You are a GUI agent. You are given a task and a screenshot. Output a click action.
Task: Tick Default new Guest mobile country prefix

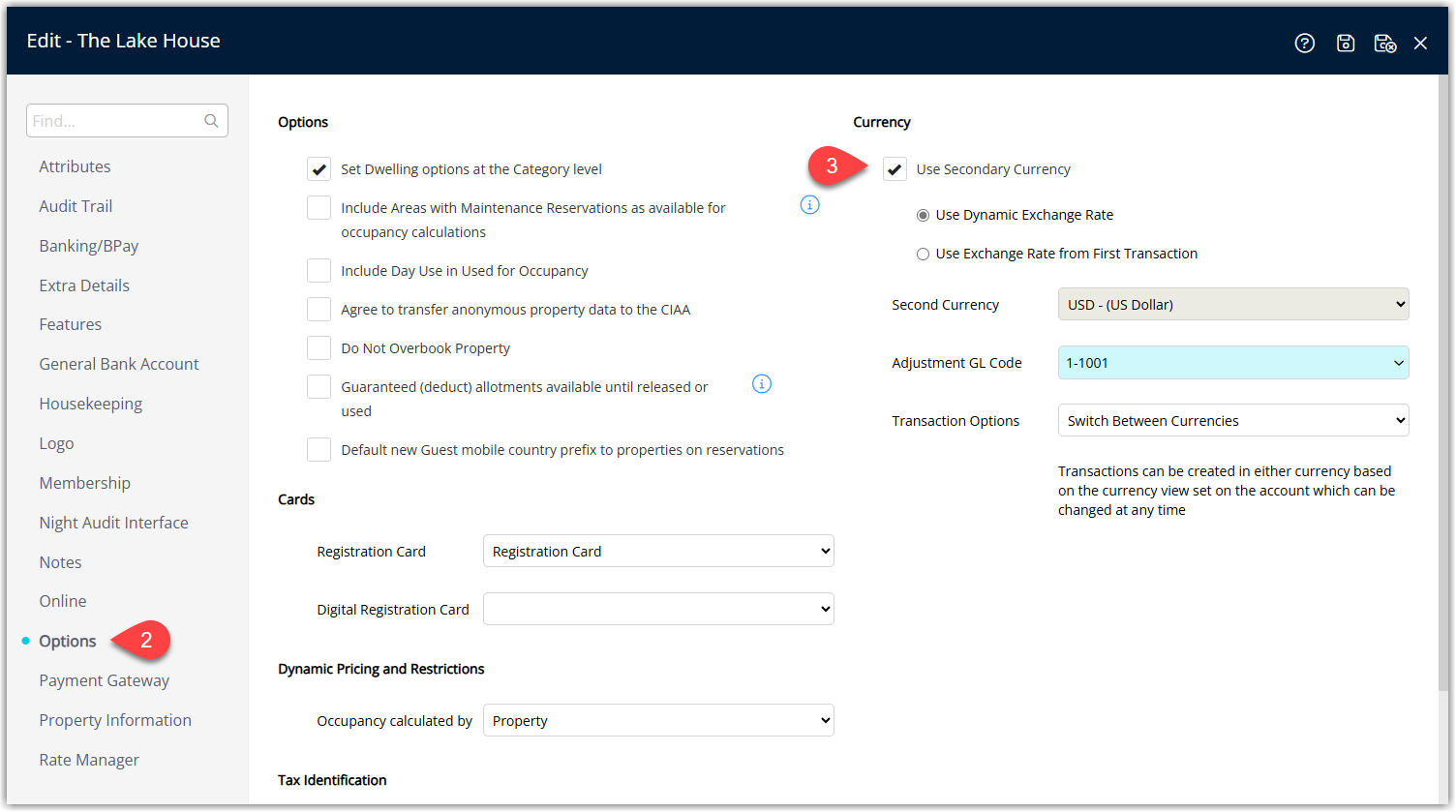tap(318, 450)
